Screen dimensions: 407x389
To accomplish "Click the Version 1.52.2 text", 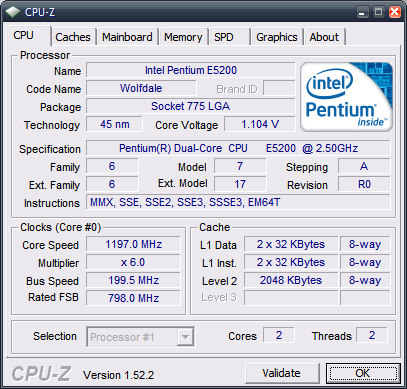I will click(119, 375).
